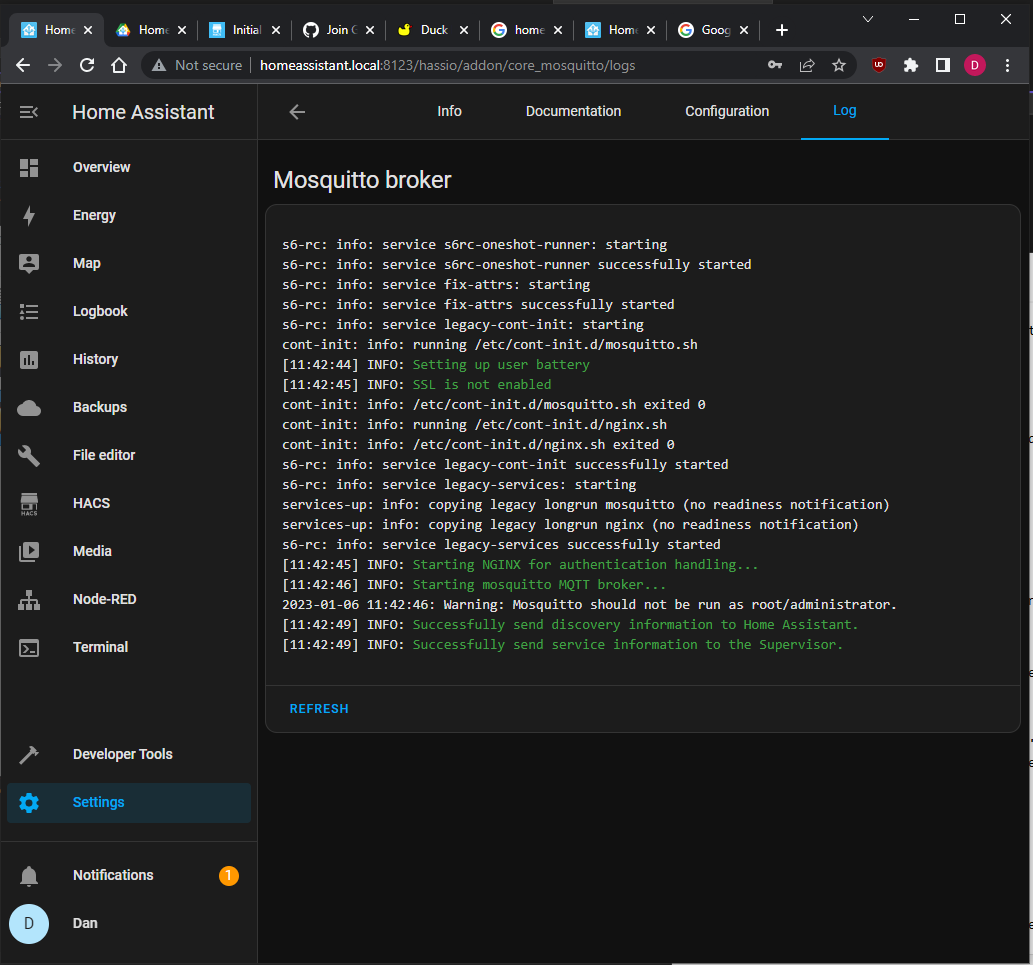The width and height of the screenshot is (1033, 965).
Task: Open Chrome's three-dot menu
Action: tap(1007, 65)
